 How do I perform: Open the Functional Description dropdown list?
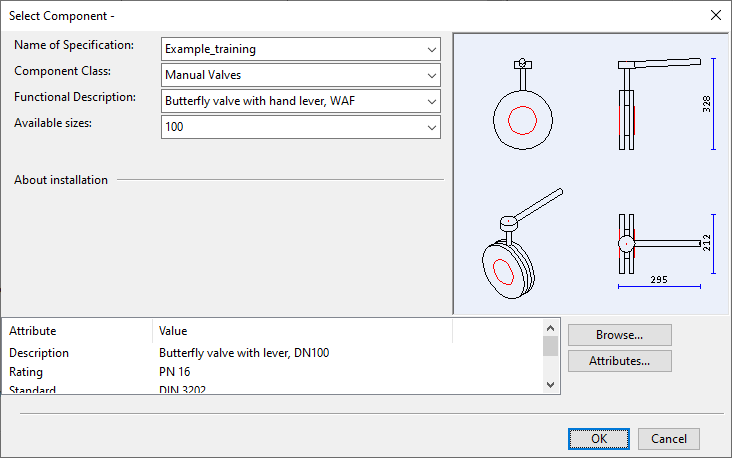tap(431, 101)
